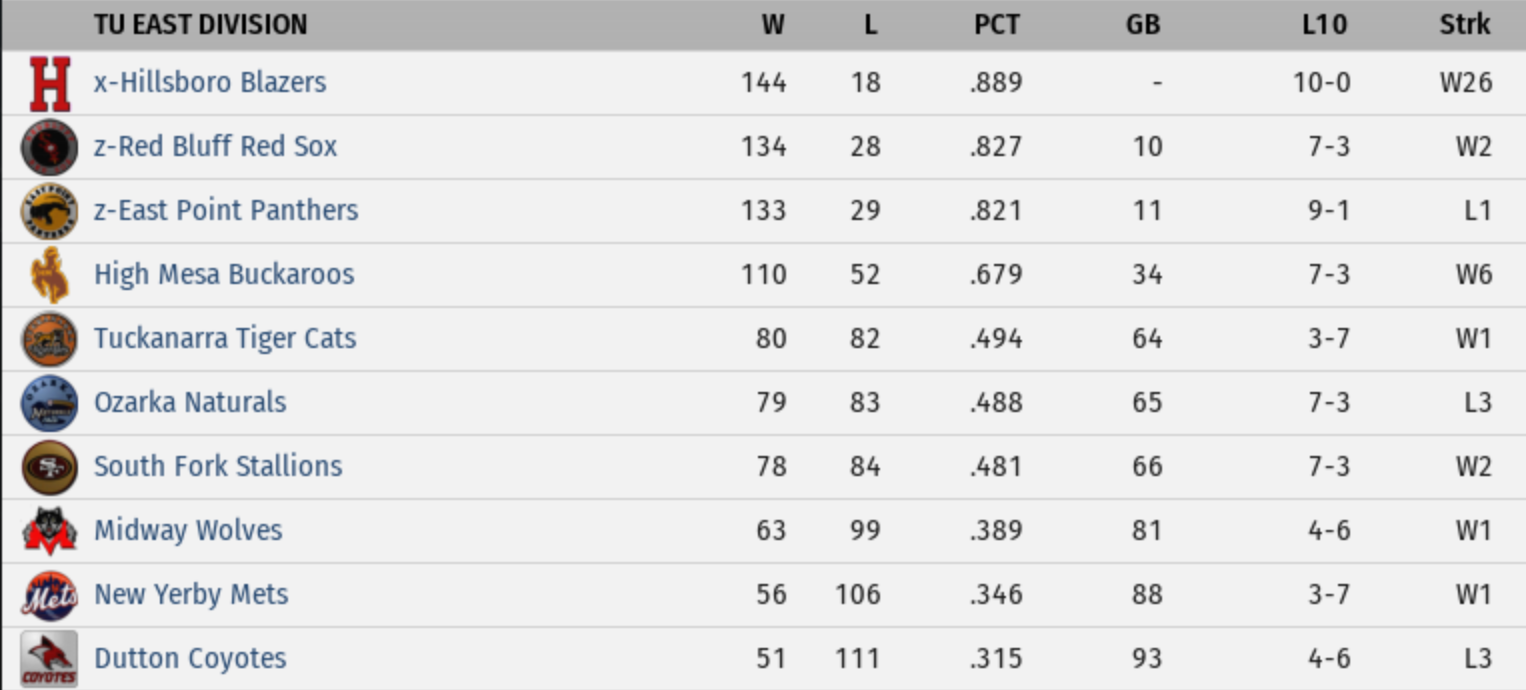Open the z-Red Bluff Red Sox link

click(x=215, y=146)
